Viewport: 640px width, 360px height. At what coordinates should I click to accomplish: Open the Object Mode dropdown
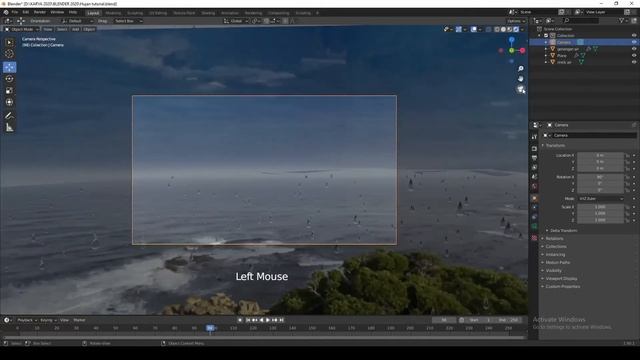[22, 29]
